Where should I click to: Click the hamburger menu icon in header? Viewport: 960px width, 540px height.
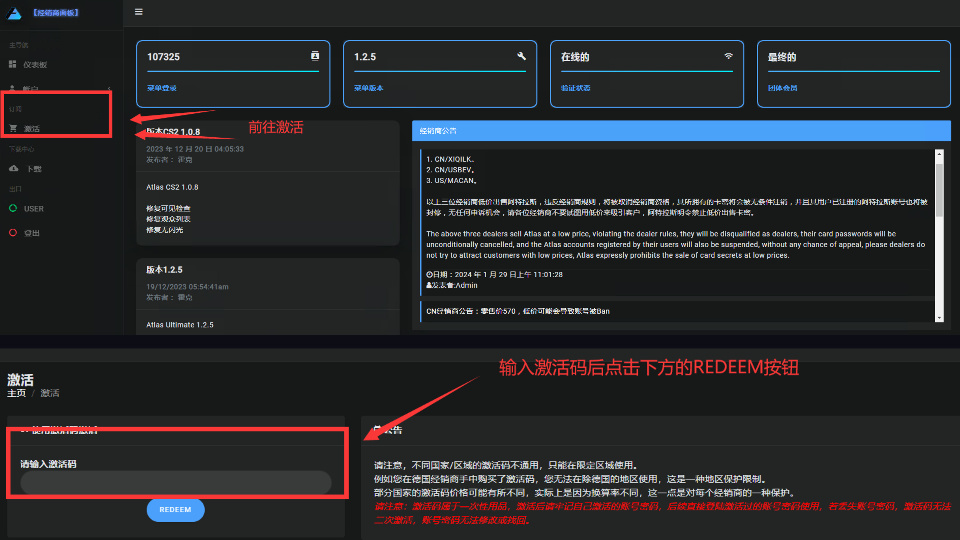click(138, 12)
